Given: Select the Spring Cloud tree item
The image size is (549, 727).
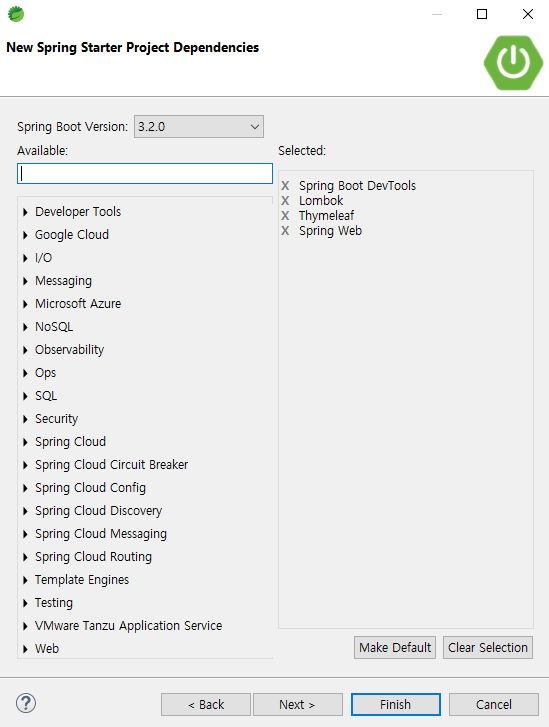Looking at the screenshot, I should (x=70, y=442).
